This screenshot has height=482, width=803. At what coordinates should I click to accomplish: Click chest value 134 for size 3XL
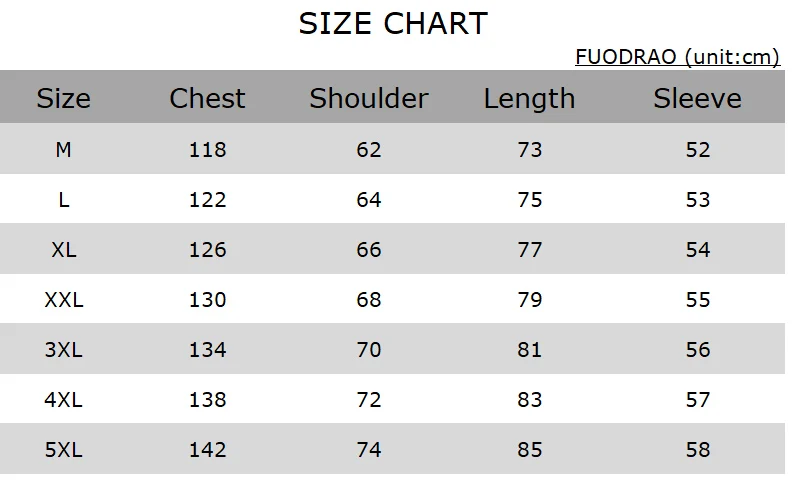click(x=207, y=349)
